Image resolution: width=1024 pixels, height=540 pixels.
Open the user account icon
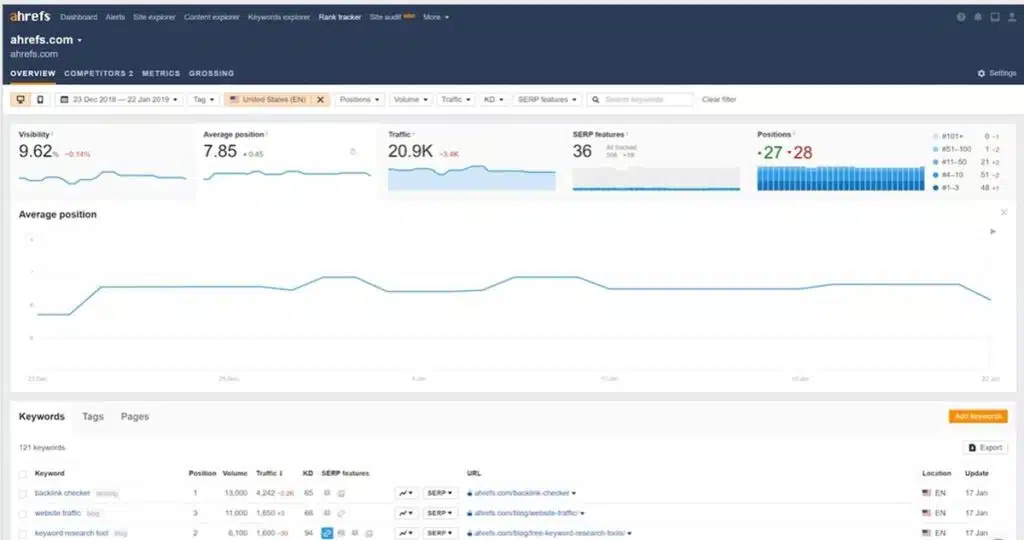click(1012, 17)
